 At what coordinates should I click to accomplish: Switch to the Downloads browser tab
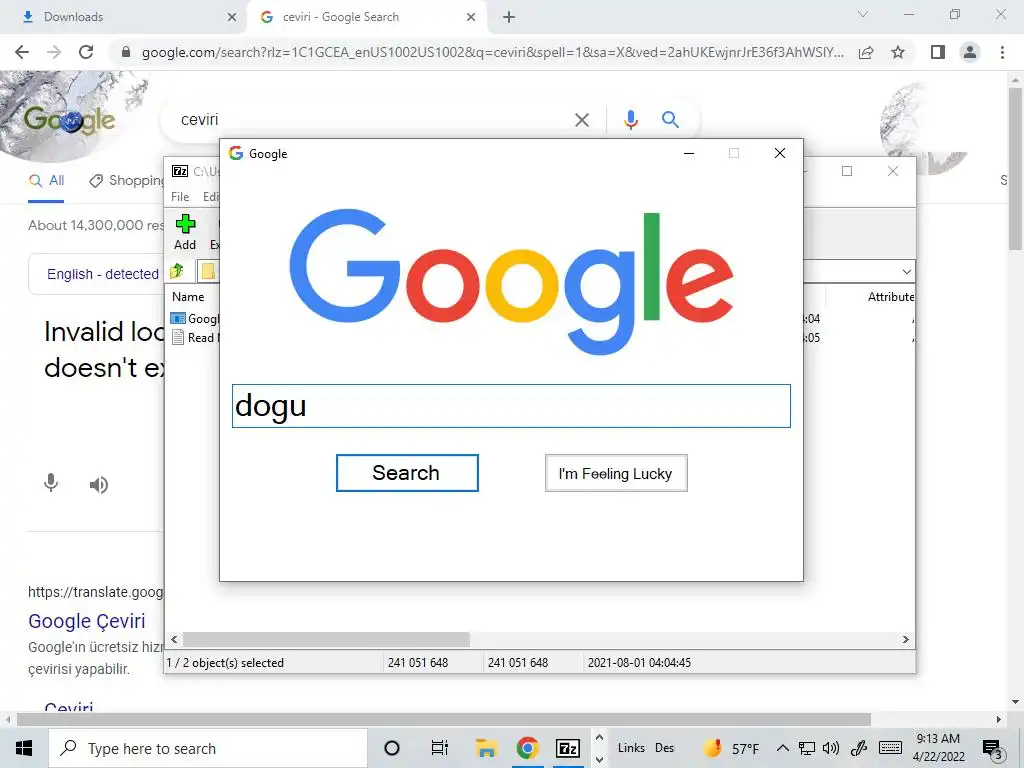pos(124,17)
